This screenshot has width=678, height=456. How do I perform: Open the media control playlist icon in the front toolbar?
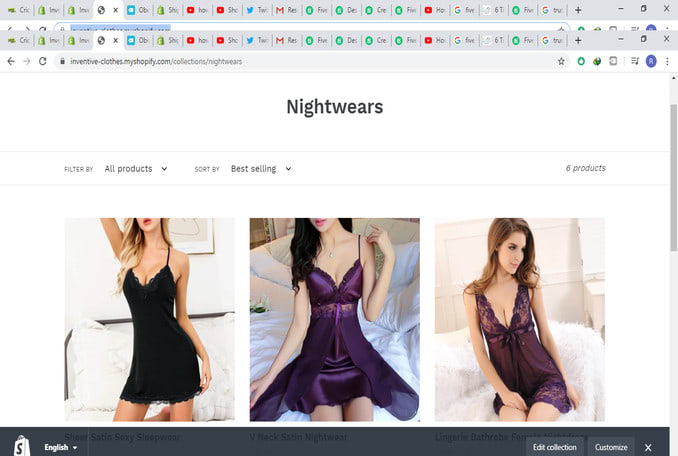pyautogui.click(x=635, y=61)
